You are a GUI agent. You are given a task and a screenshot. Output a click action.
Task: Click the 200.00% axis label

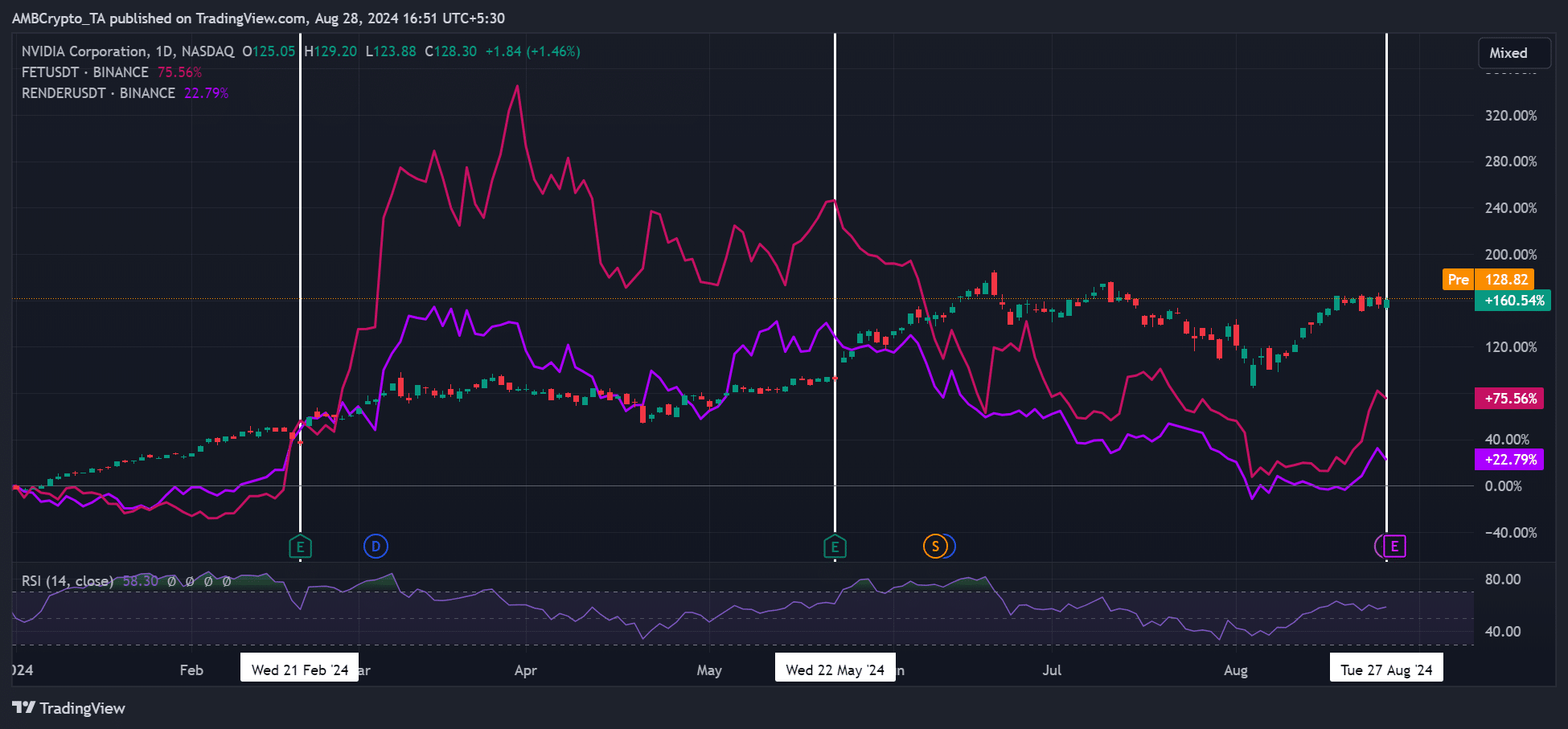(x=1511, y=255)
